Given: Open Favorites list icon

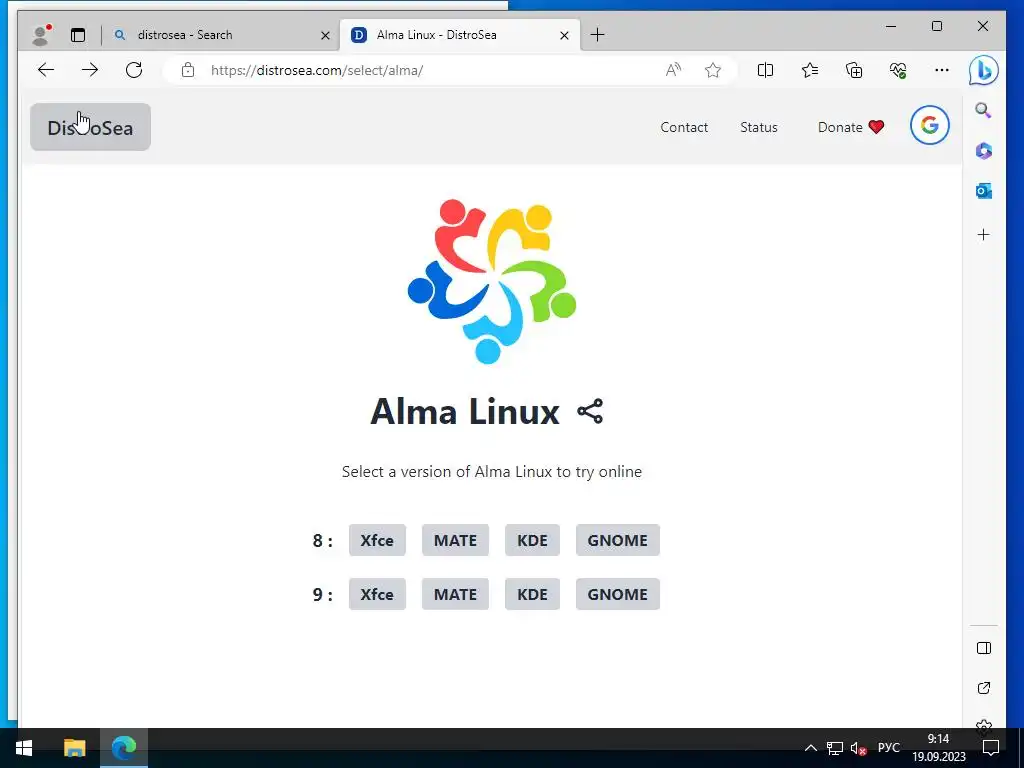Looking at the screenshot, I should (810, 70).
